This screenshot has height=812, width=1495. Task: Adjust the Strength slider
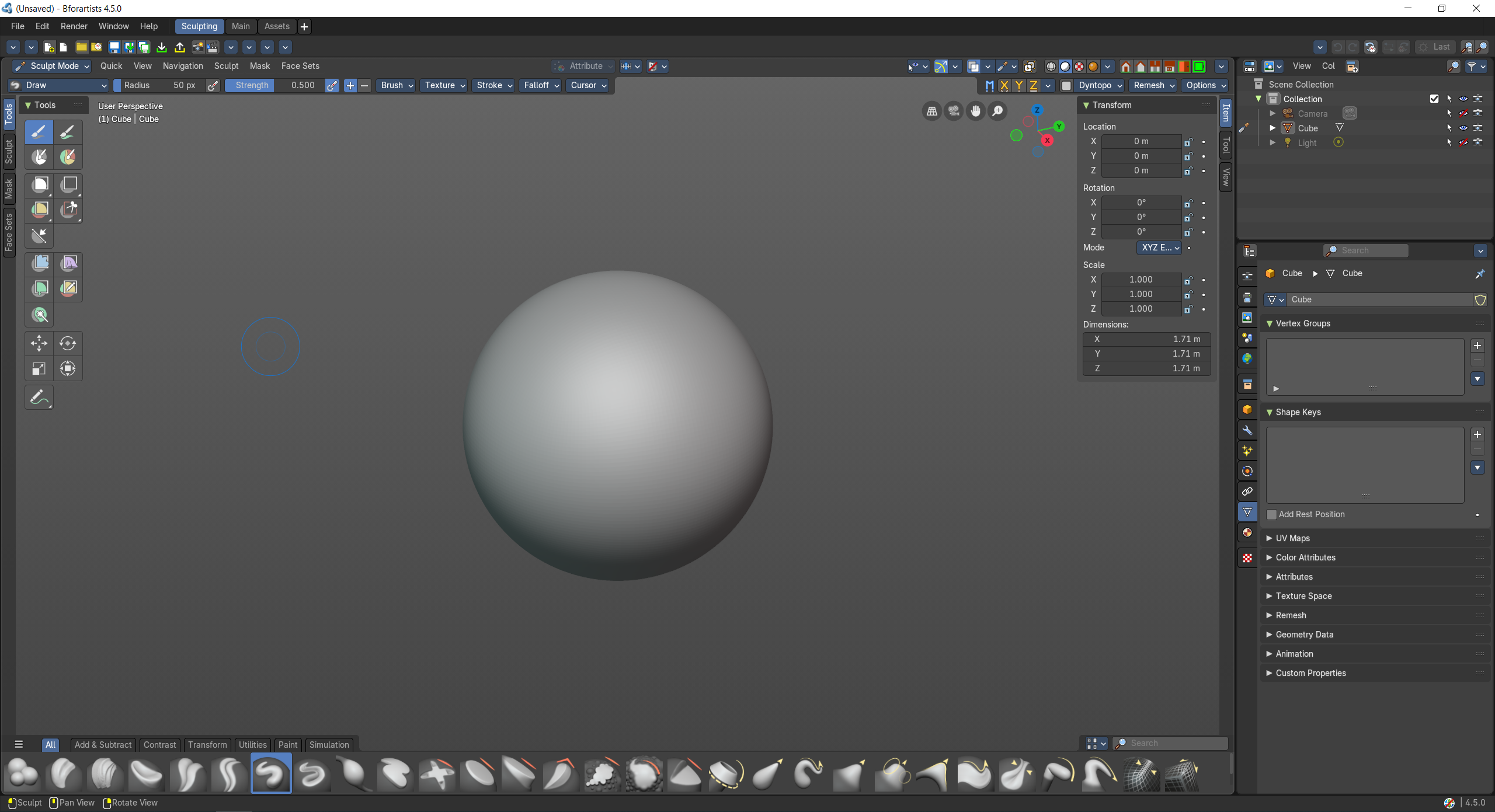point(274,85)
